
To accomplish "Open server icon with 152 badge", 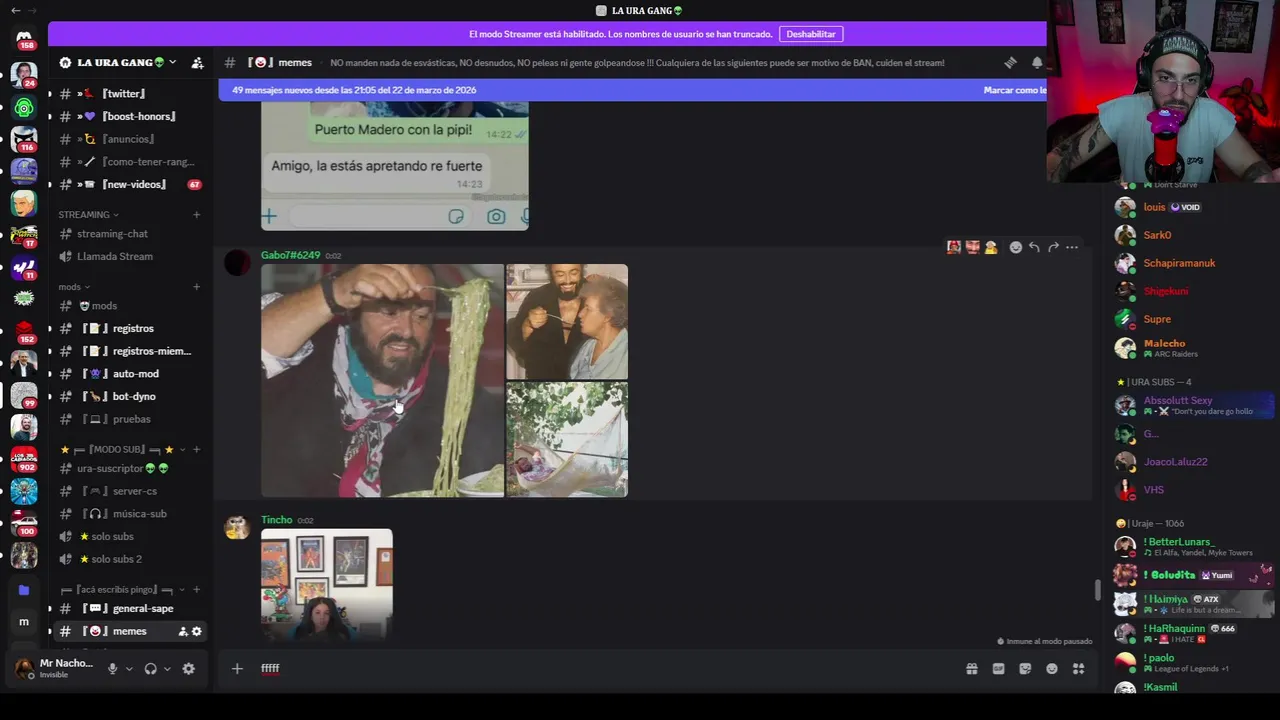I will coord(24,331).
